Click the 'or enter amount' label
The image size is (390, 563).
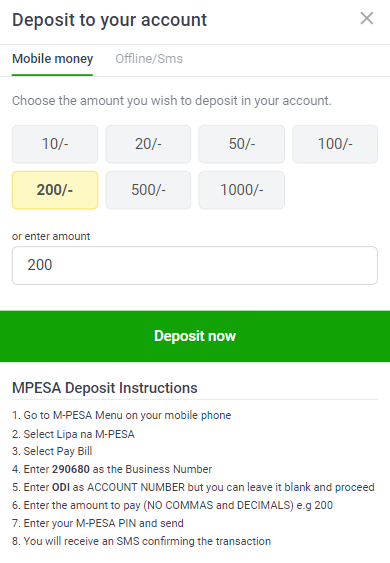tap(51, 236)
